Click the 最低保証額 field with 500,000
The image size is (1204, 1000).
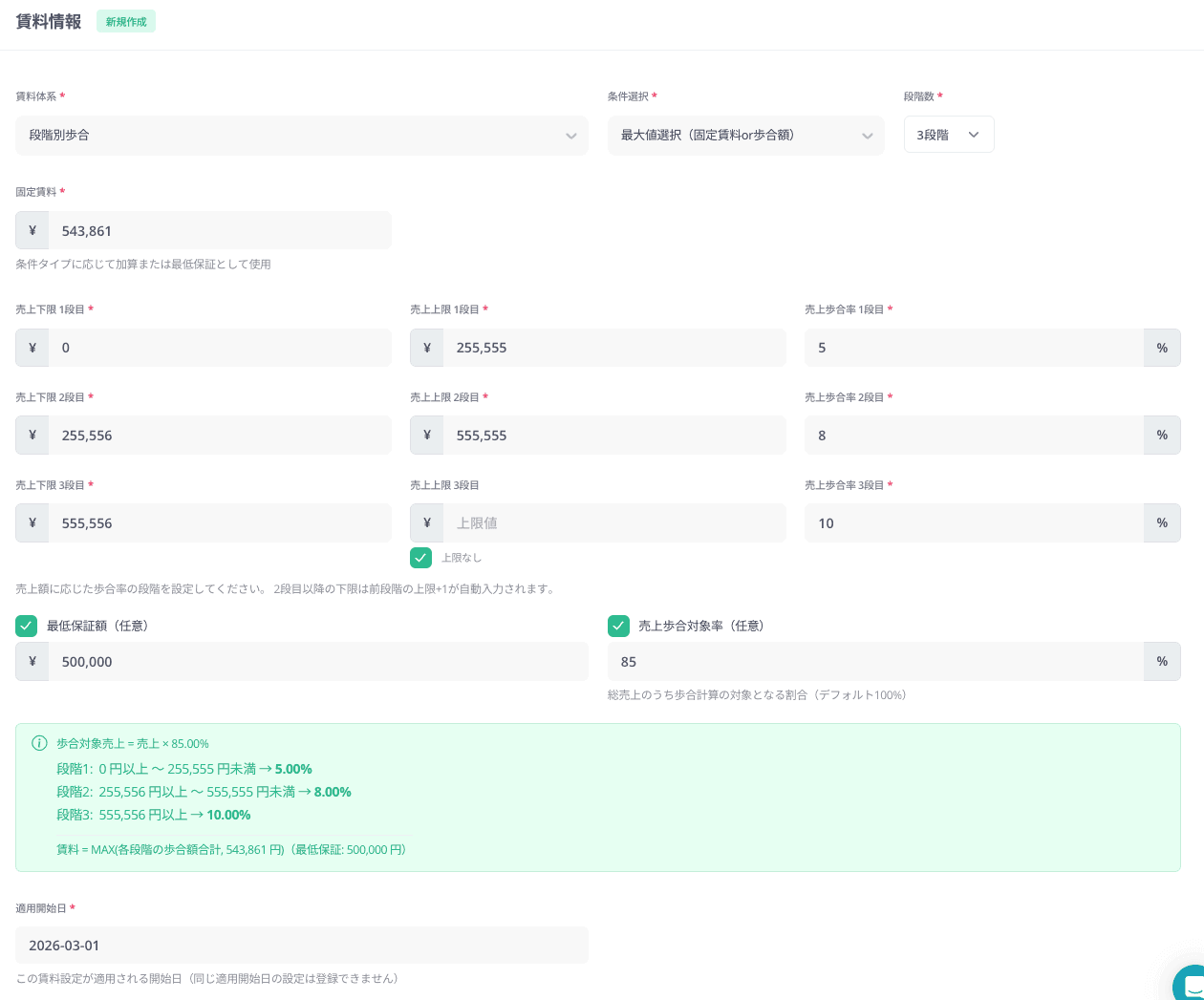[318, 662]
